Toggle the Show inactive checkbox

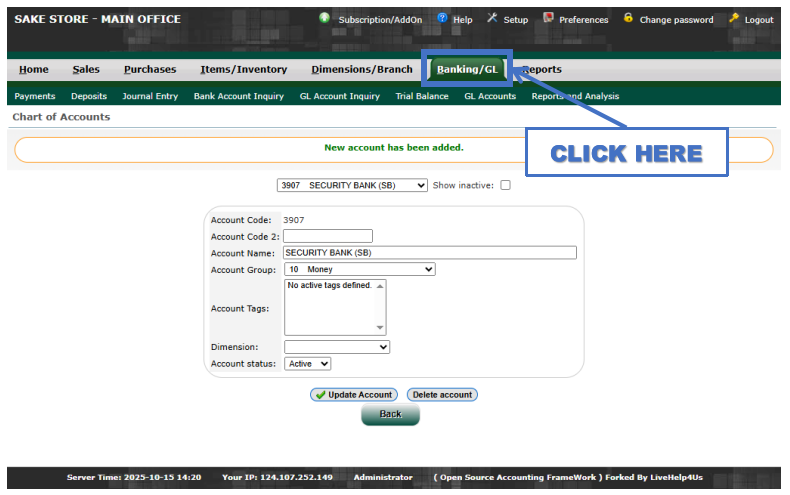[x=505, y=185]
